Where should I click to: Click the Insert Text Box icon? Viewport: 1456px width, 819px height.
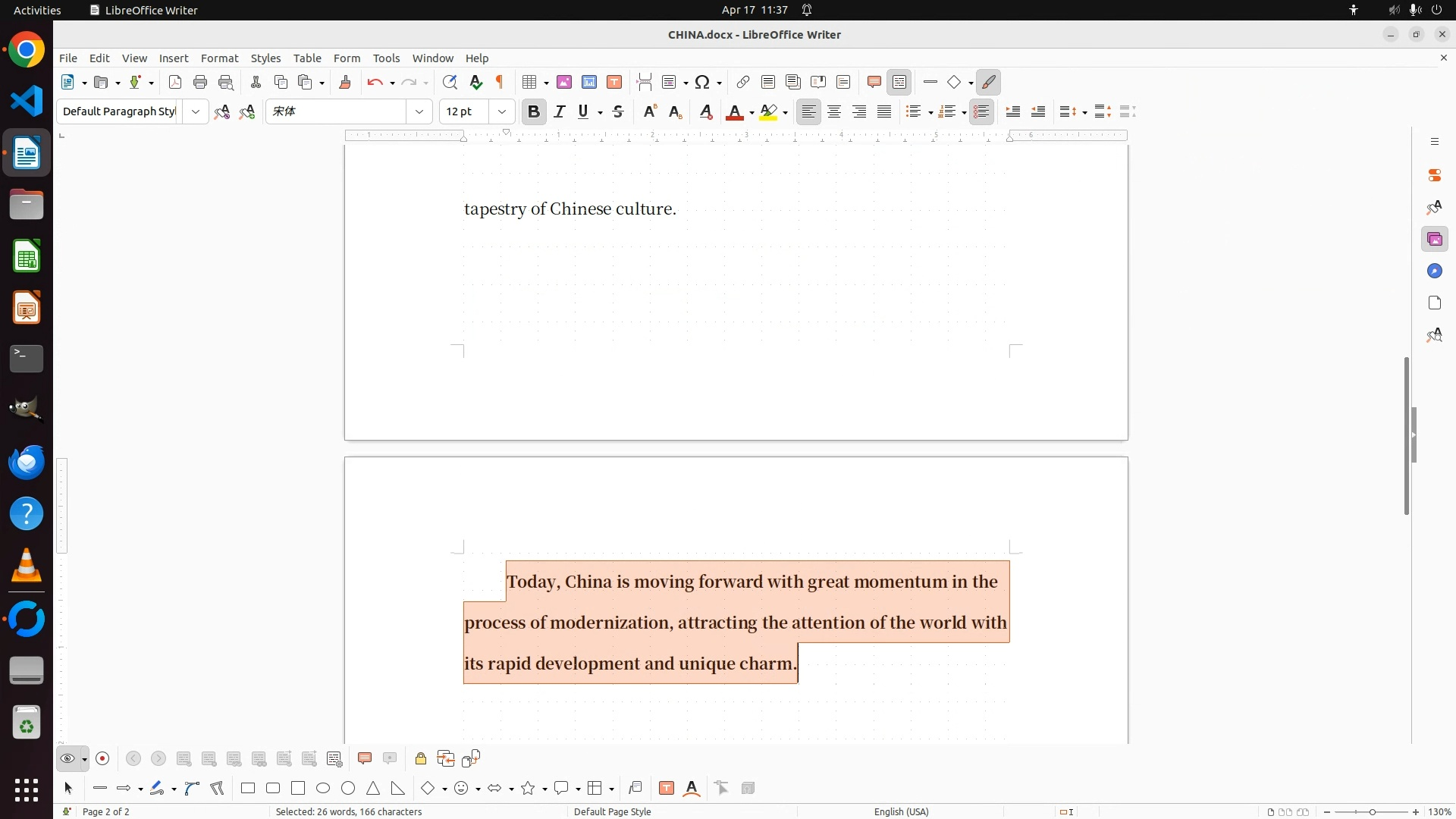614,83
